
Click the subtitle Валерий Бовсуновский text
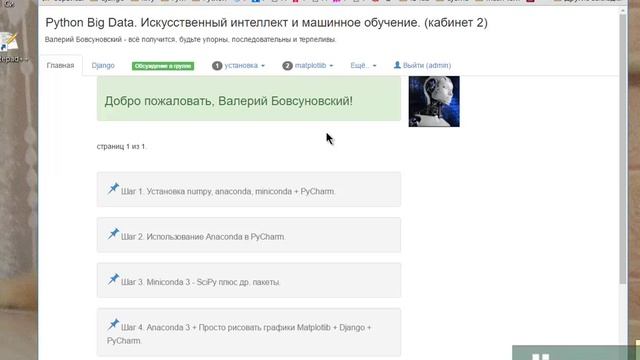click(191, 40)
